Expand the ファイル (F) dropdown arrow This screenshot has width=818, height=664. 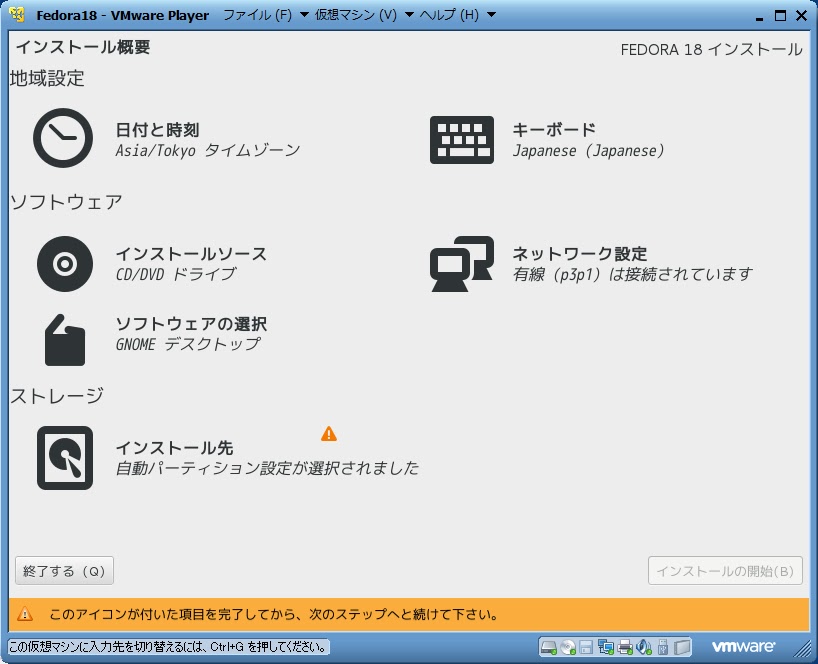pyautogui.click(x=304, y=15)
